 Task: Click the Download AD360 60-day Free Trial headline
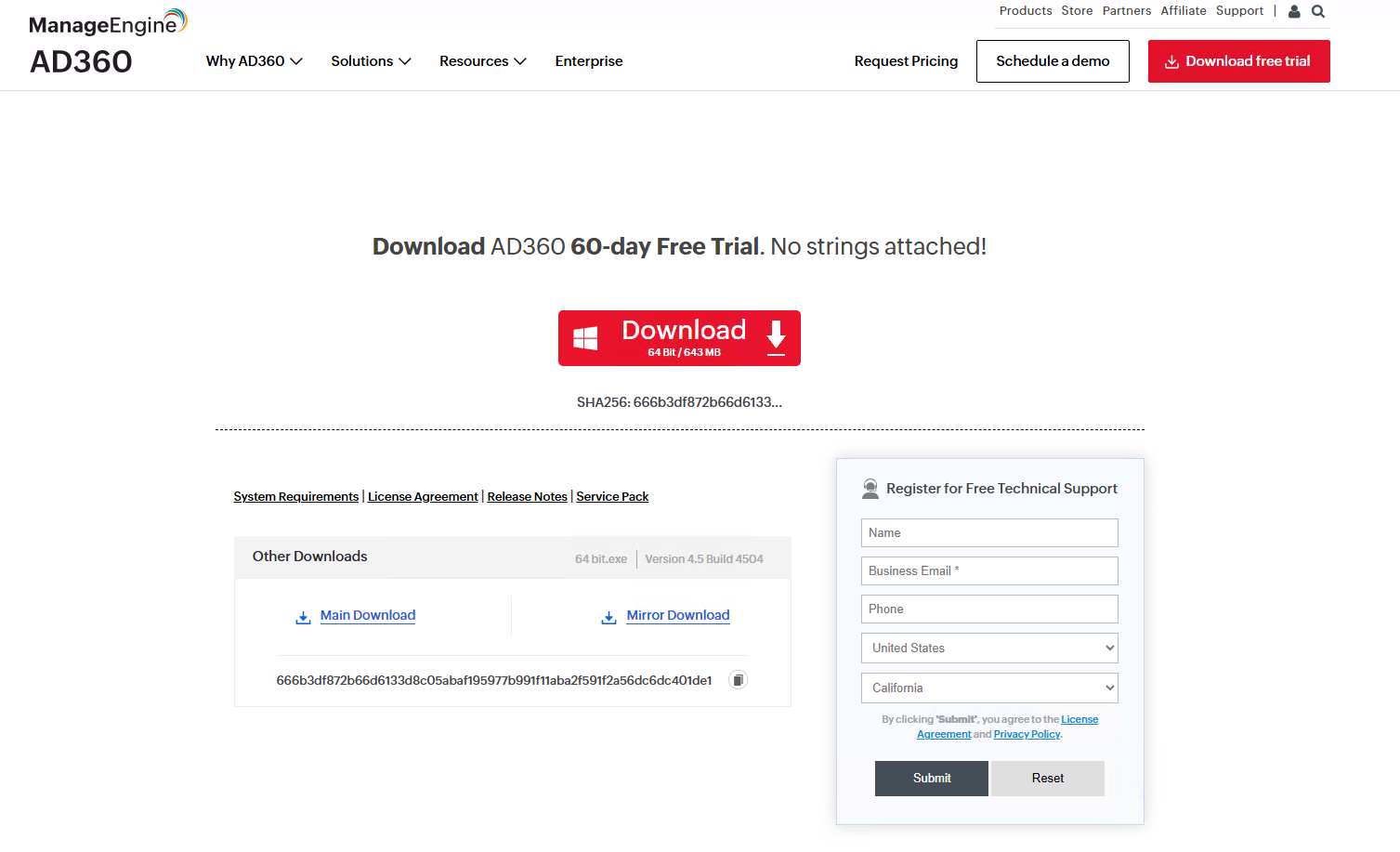pos(679,246)
